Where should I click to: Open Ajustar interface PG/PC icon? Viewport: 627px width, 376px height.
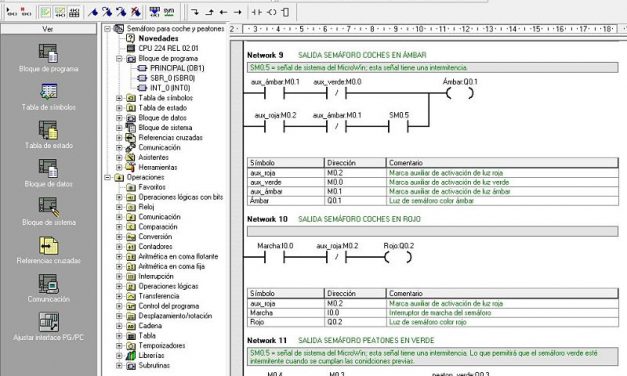point(48,327)
